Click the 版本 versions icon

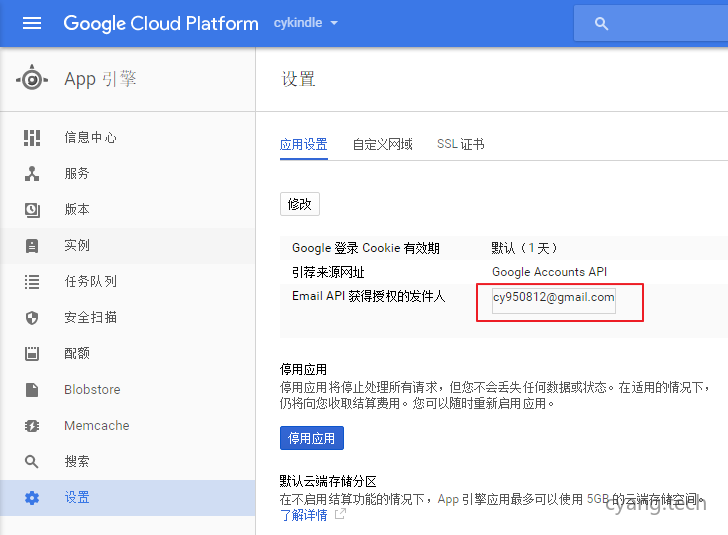pos(32,209)
